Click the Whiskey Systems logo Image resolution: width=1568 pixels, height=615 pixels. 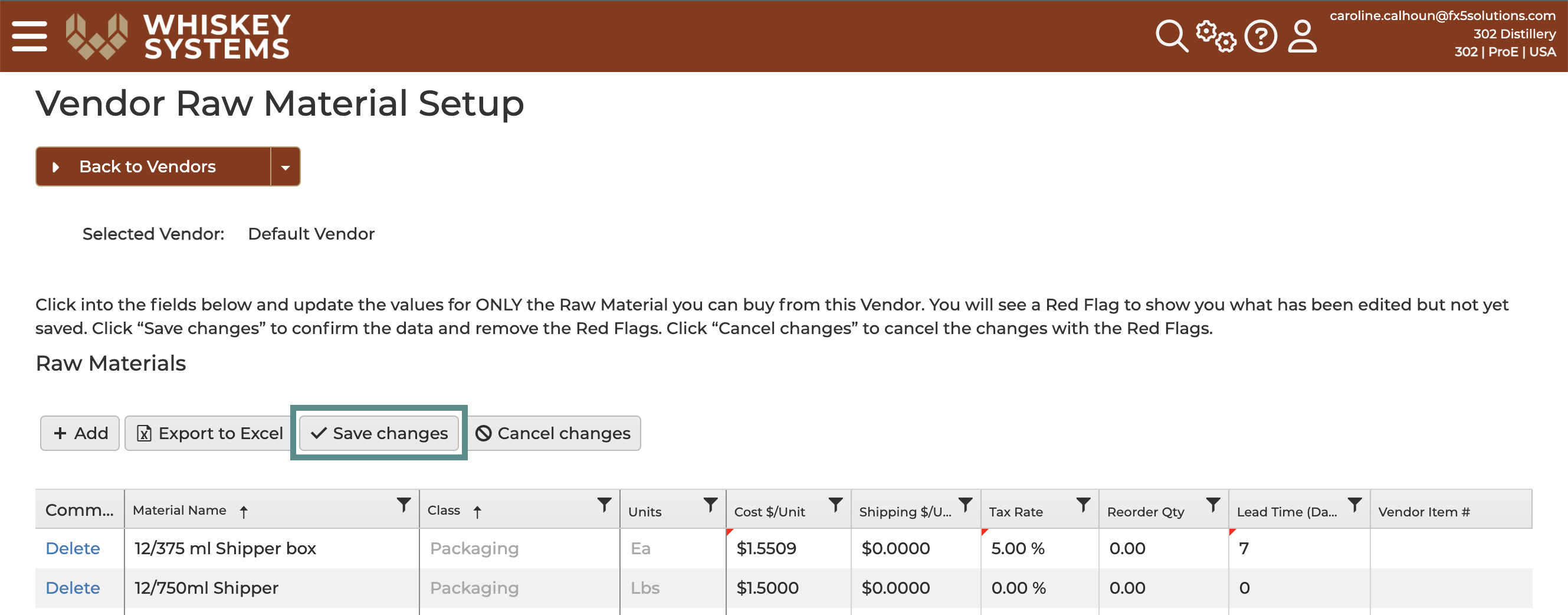(178, 36)
